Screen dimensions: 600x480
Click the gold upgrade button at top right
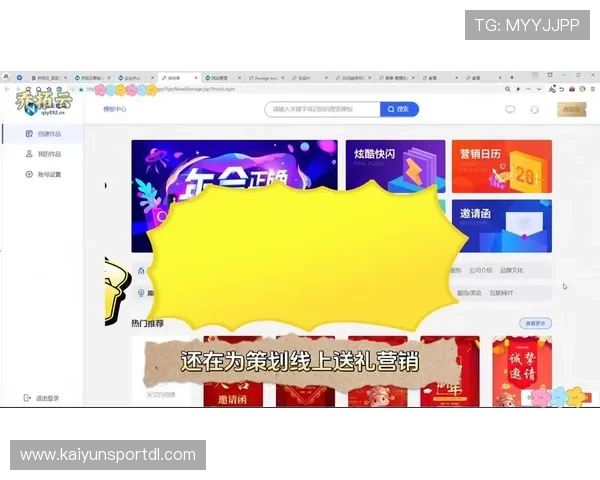pos(571,109)
